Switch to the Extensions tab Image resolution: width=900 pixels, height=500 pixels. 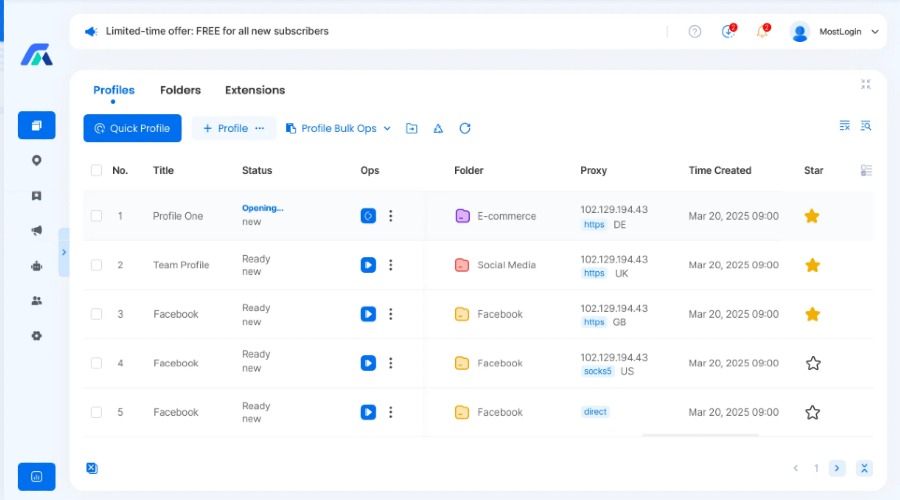(x=255, y=90)
